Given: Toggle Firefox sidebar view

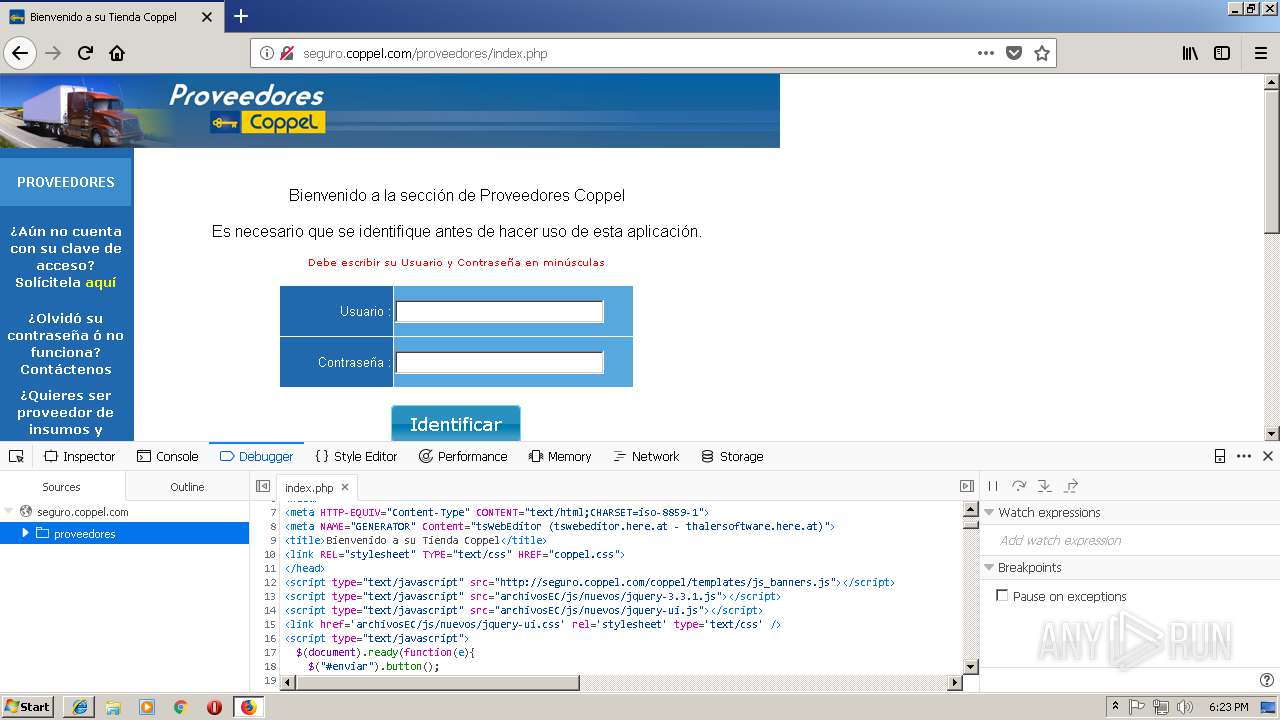Looking at the screenshot, I should pyautogui.click(x=1222, y=53).
